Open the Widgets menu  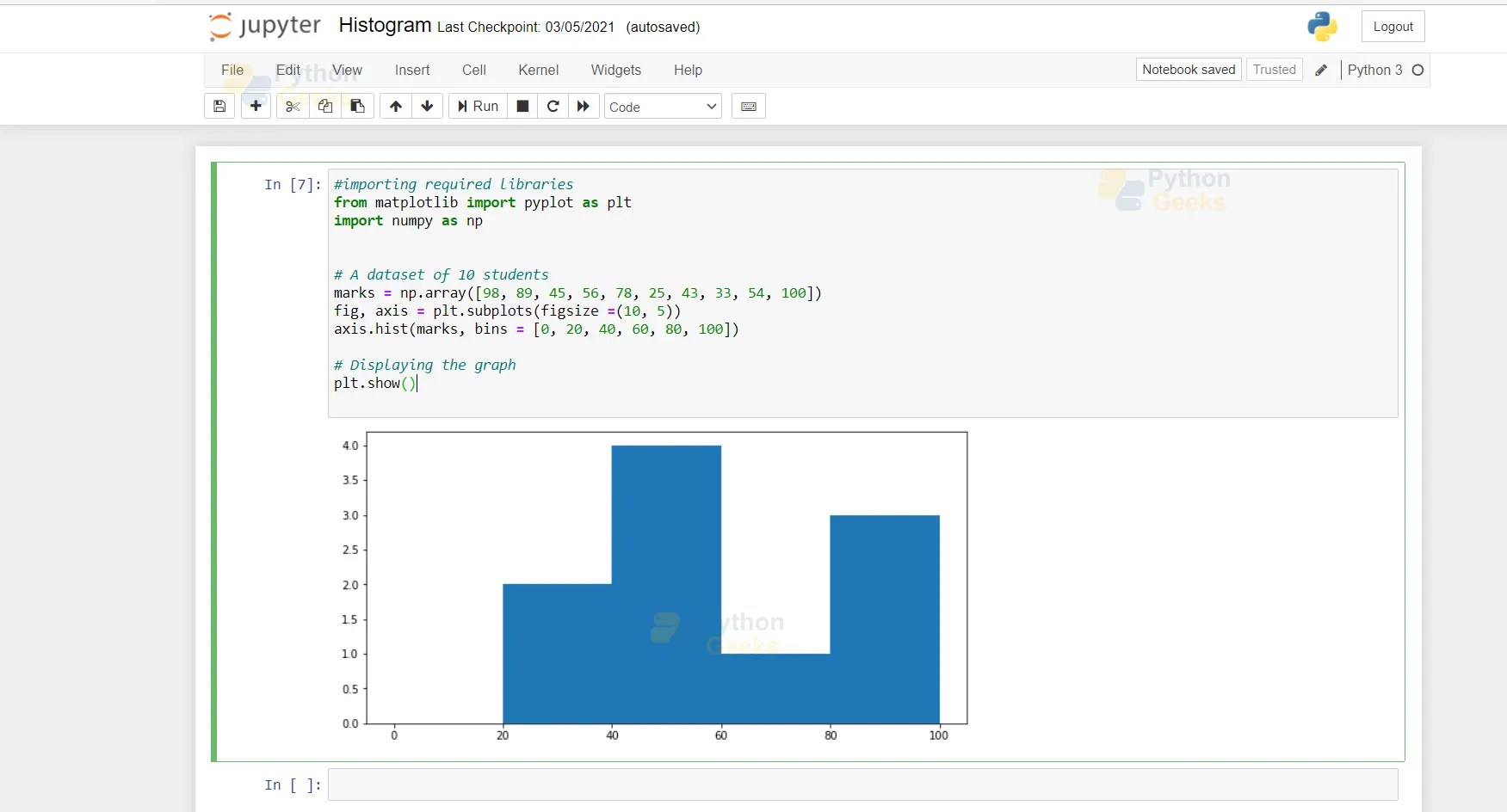(x=615, y=70)
